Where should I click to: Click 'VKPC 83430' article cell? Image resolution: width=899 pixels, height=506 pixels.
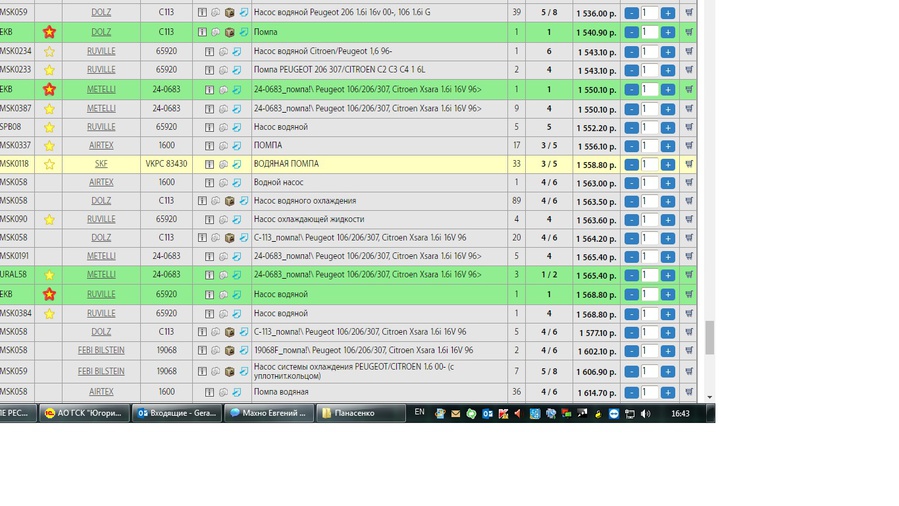(166, 164)
